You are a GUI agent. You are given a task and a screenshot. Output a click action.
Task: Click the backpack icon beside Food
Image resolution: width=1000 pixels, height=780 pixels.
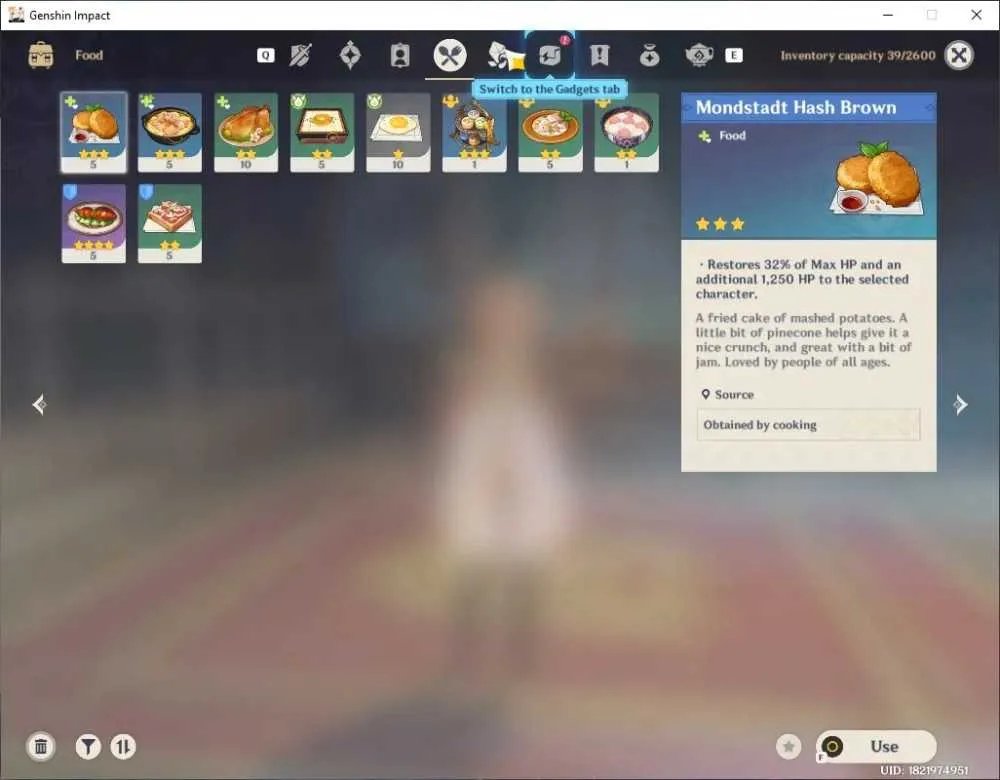point(41,55)
